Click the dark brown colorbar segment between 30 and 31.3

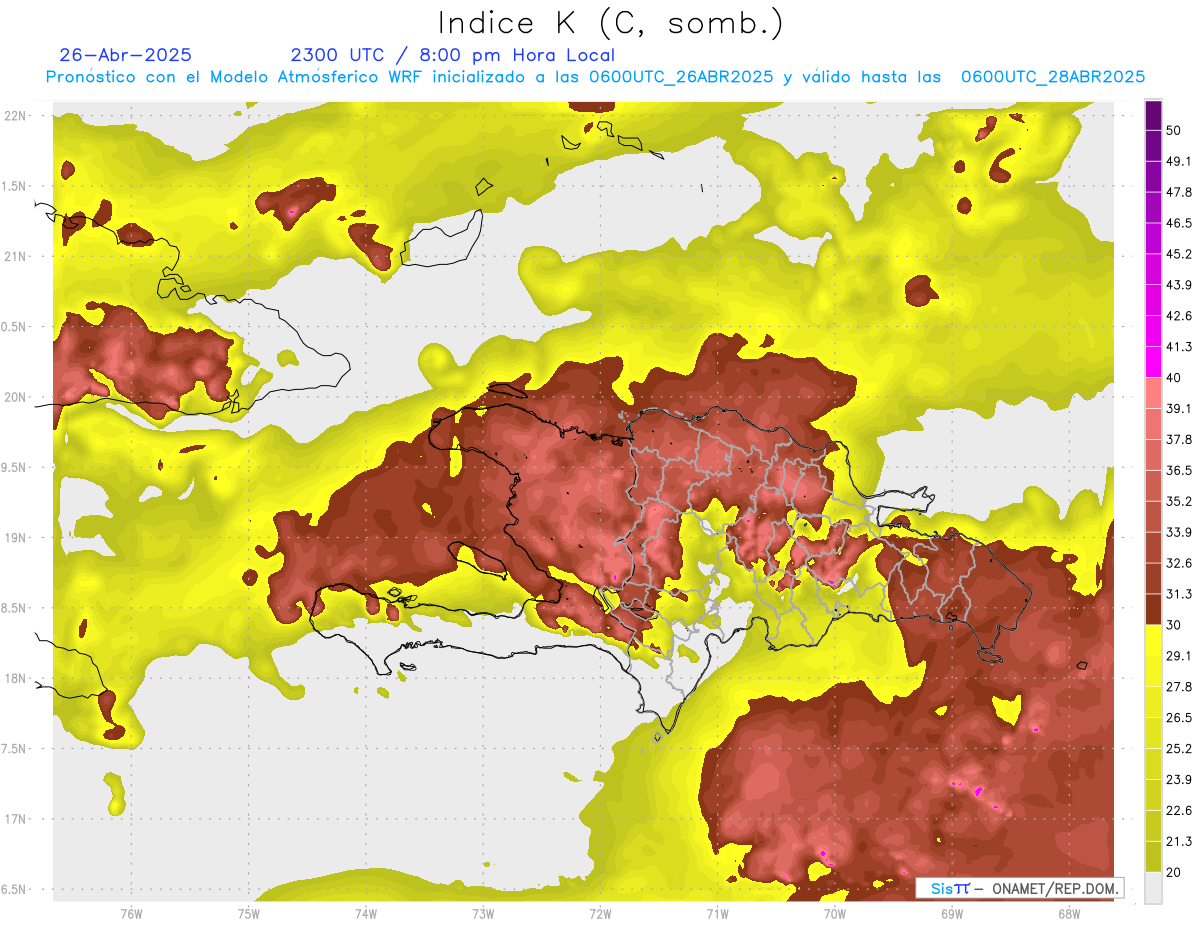tap(1153, 610)
